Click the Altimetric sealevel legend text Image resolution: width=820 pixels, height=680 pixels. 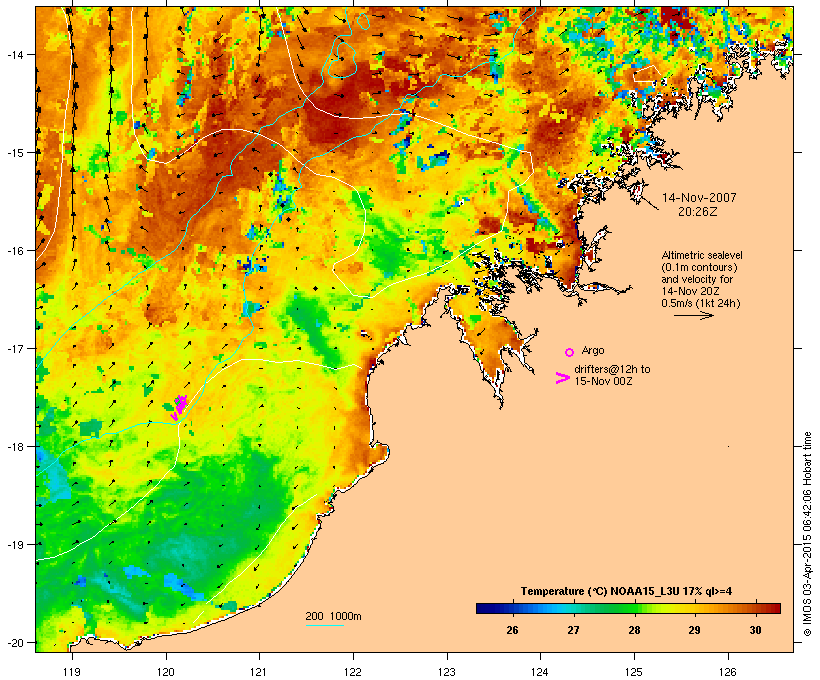(x=702, y=255)
